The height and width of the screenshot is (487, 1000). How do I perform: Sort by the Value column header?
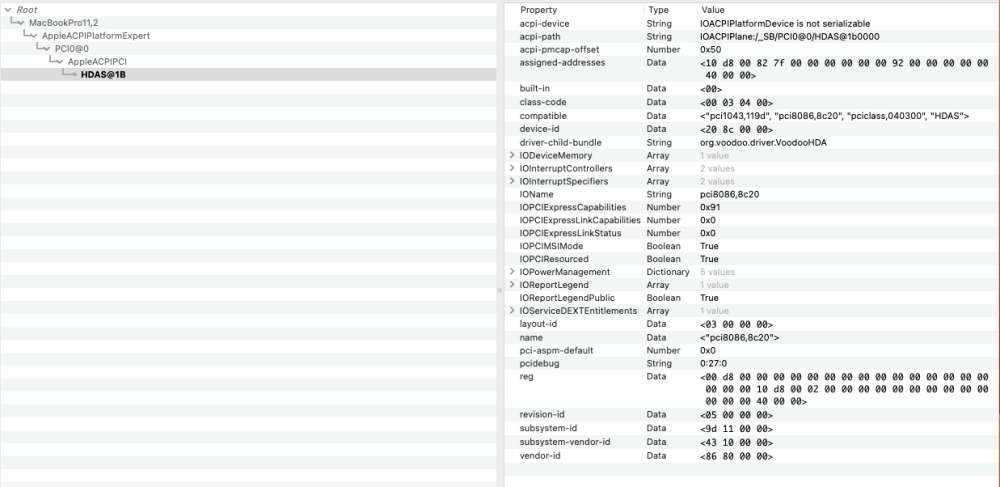point(712,10)
